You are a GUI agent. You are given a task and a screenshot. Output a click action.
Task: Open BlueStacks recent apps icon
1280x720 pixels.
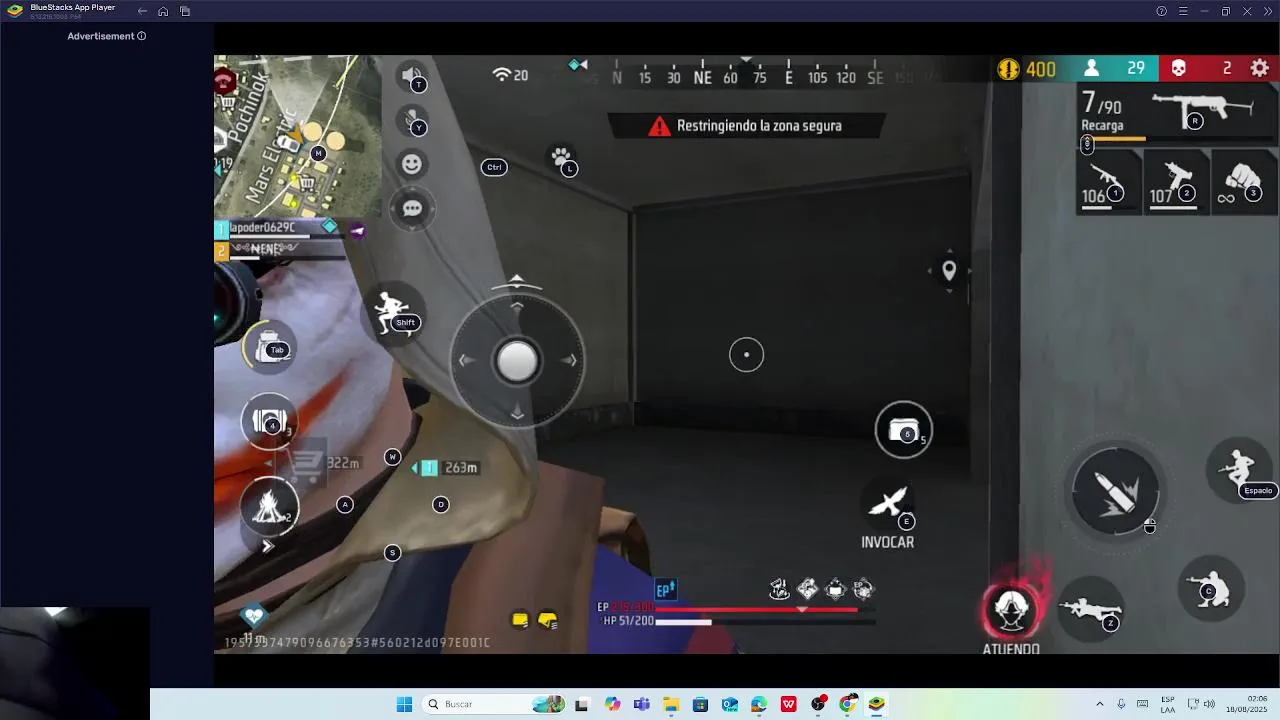tap(185, 11)
